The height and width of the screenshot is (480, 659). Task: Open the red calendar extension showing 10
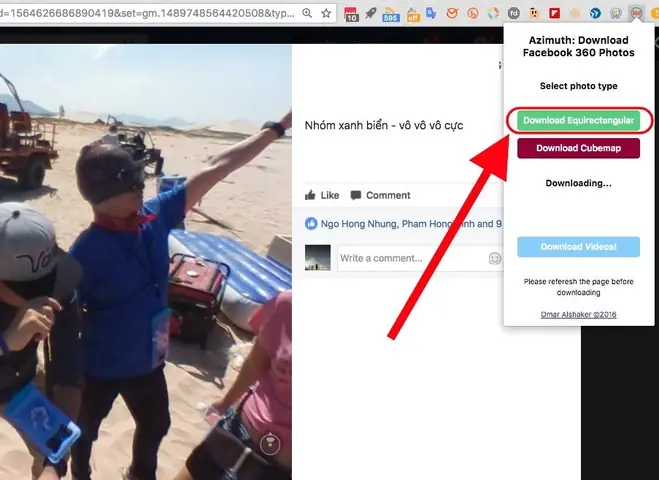[x=351, y=14]
